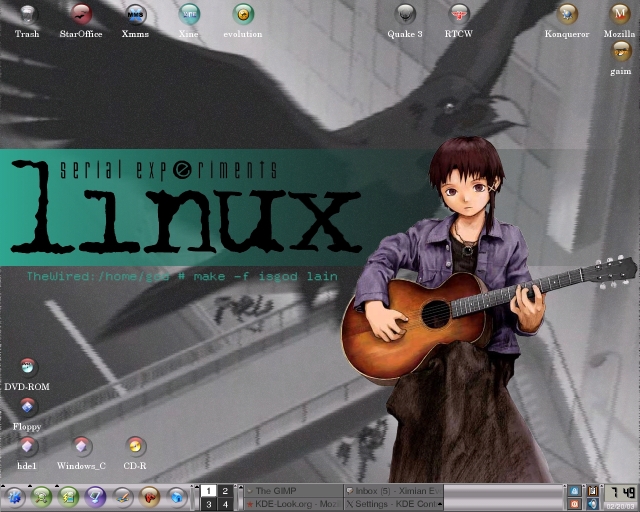Click the clock applet handle arrow

[602, 485]
